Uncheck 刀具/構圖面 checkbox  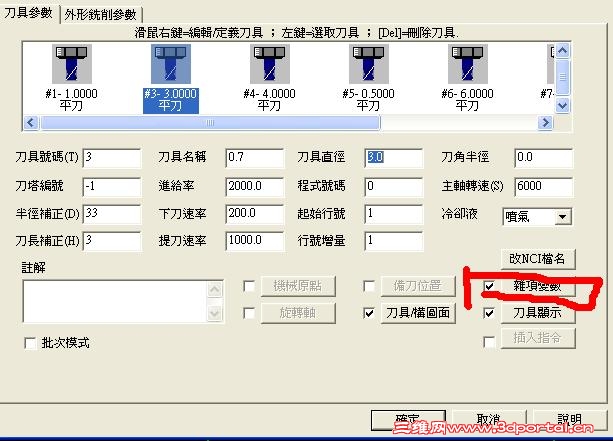click(369, 313)
